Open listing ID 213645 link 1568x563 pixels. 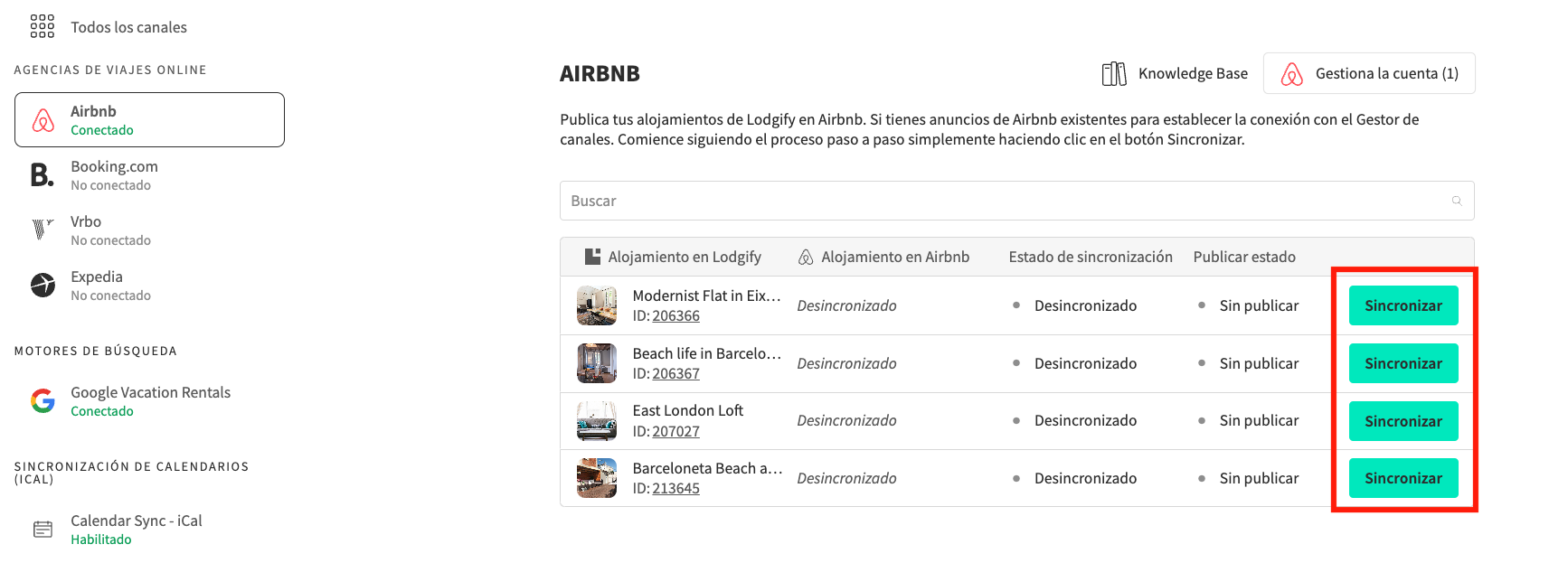[x=676, y=489]
